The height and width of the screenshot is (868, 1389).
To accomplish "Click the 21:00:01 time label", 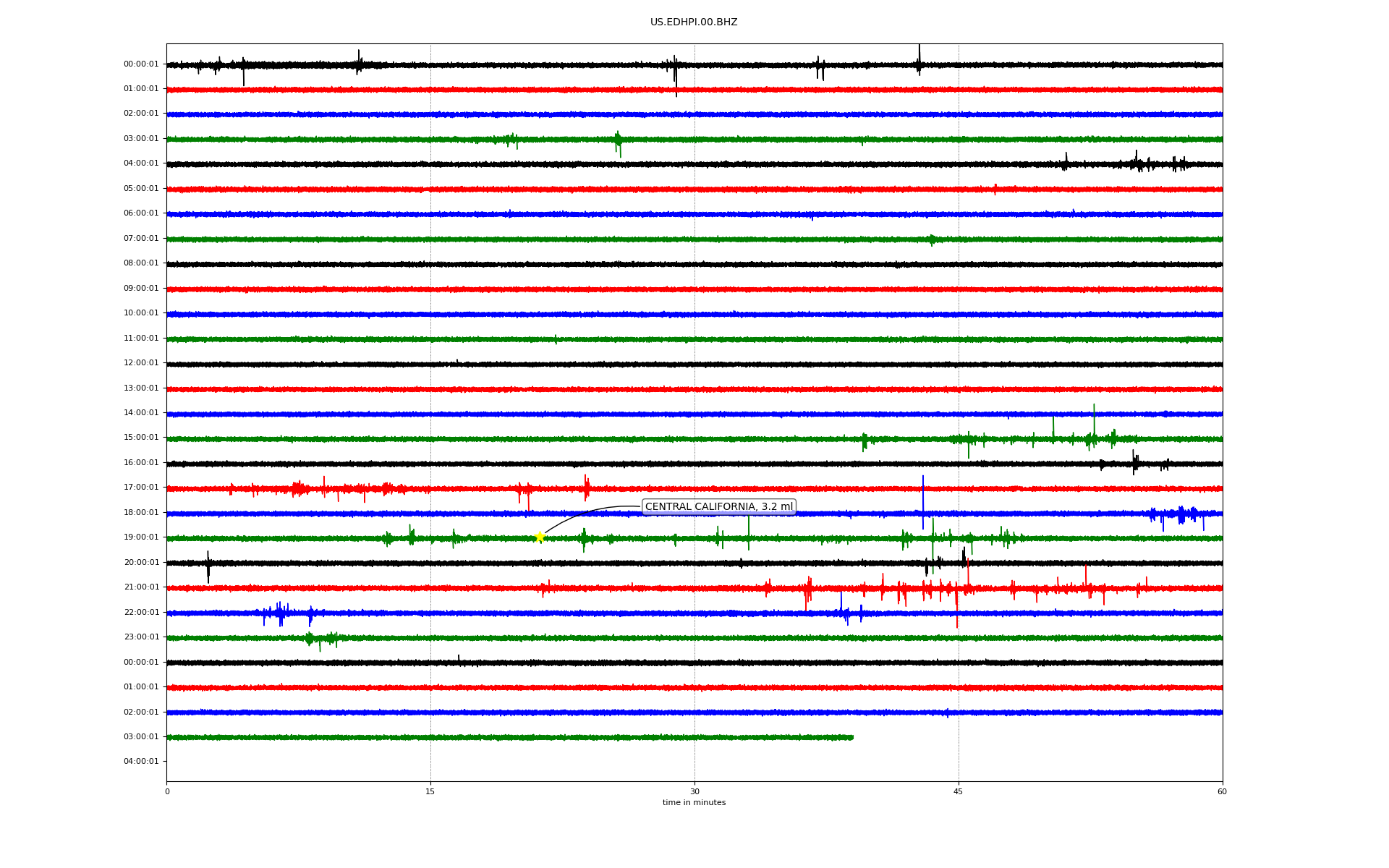I will [x=141, y=587].
